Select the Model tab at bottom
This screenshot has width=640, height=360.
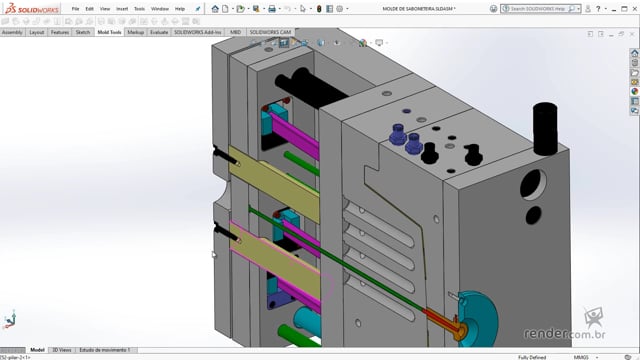[x=37, y=350]
